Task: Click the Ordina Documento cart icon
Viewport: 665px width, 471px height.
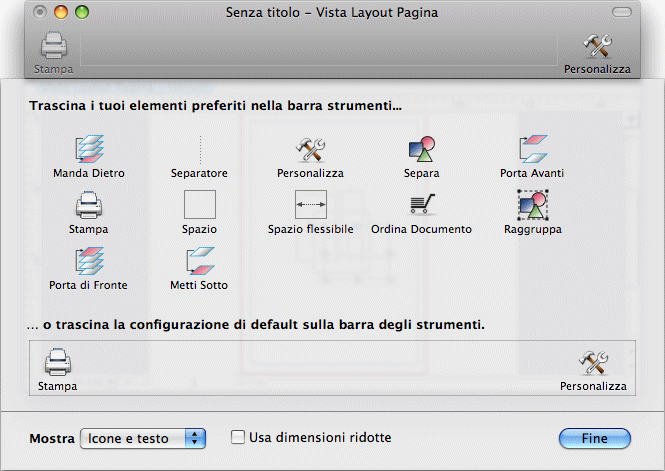Action: pyautogui.click(x=422, y=204)
